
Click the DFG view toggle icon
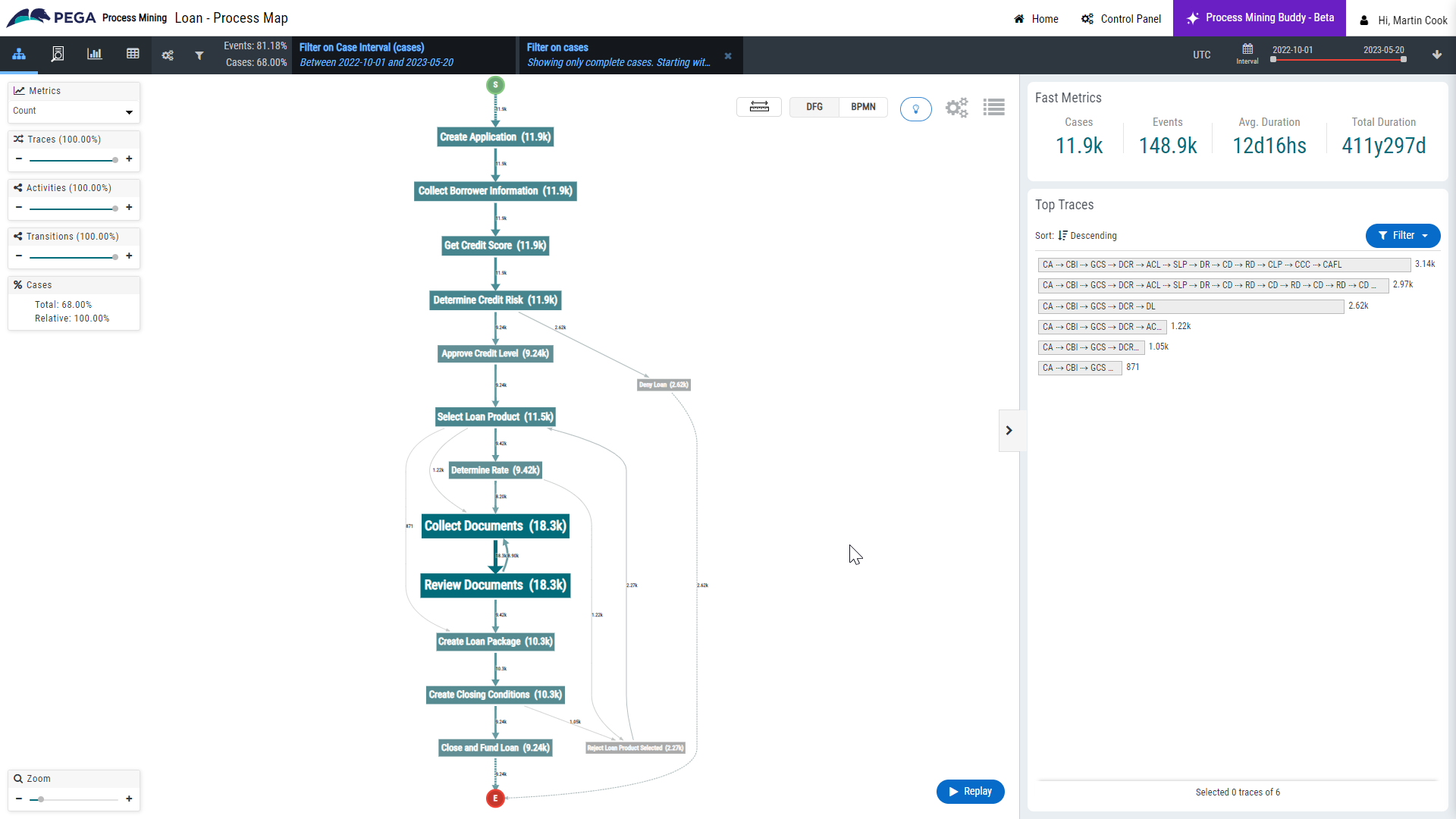(815, 106)
